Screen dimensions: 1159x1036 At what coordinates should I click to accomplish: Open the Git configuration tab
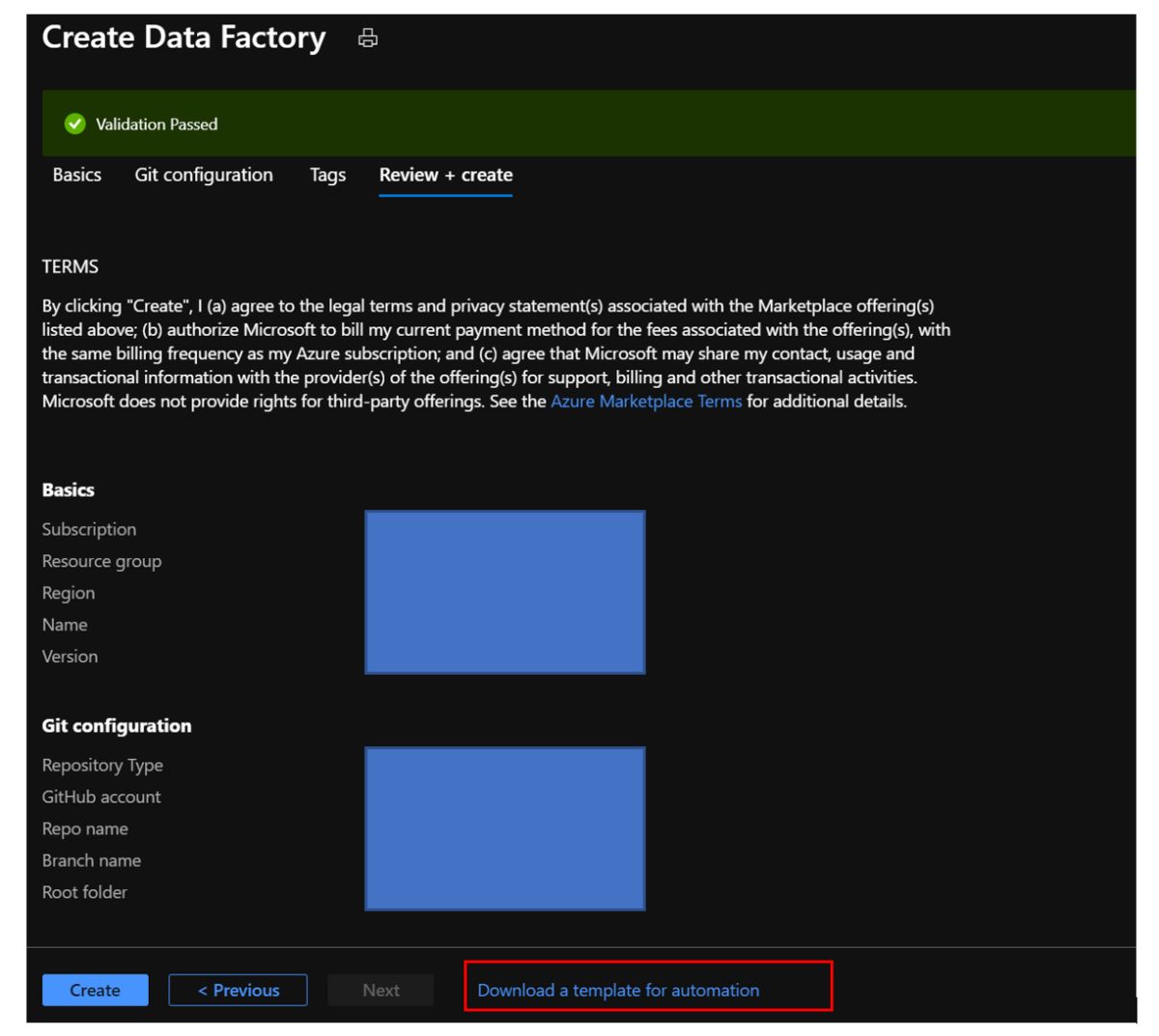204,175
